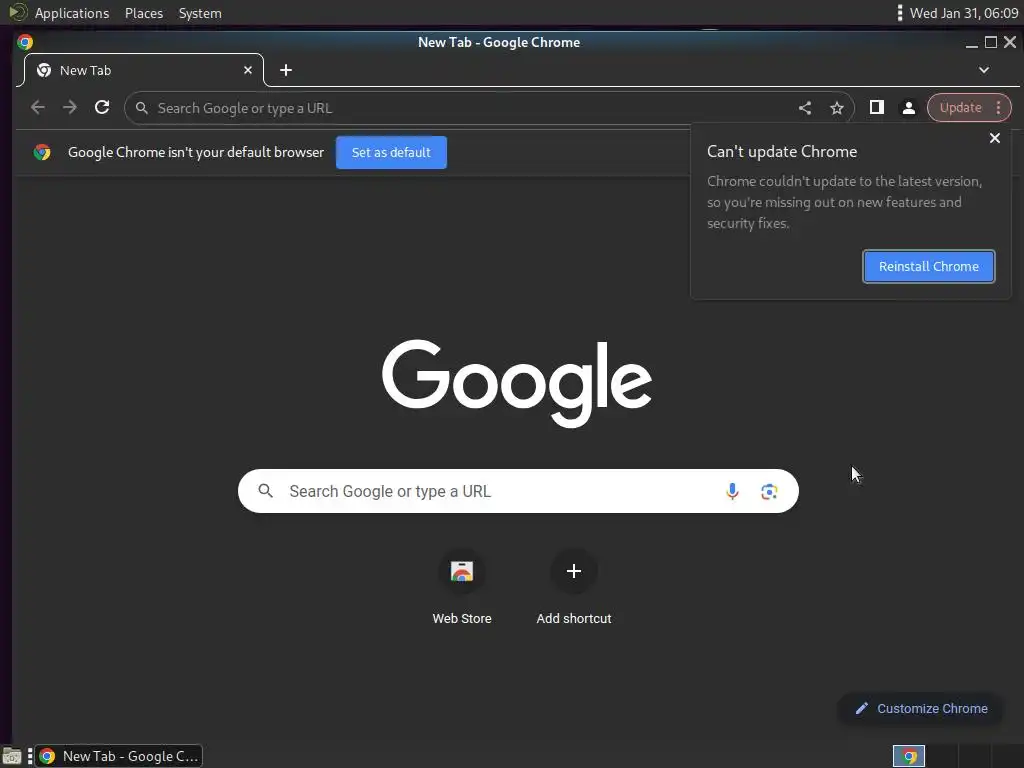Click the Add shortcut plus button
1024x768 pixels.
[x=573, y=571]
